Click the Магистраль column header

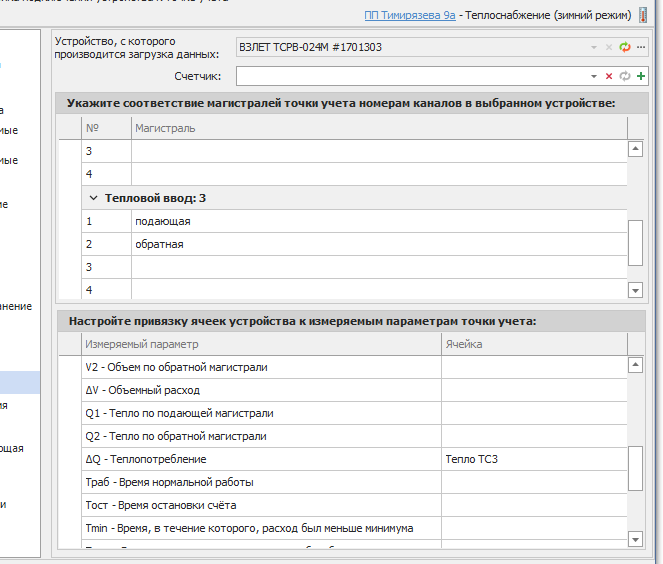coord(165,128)
